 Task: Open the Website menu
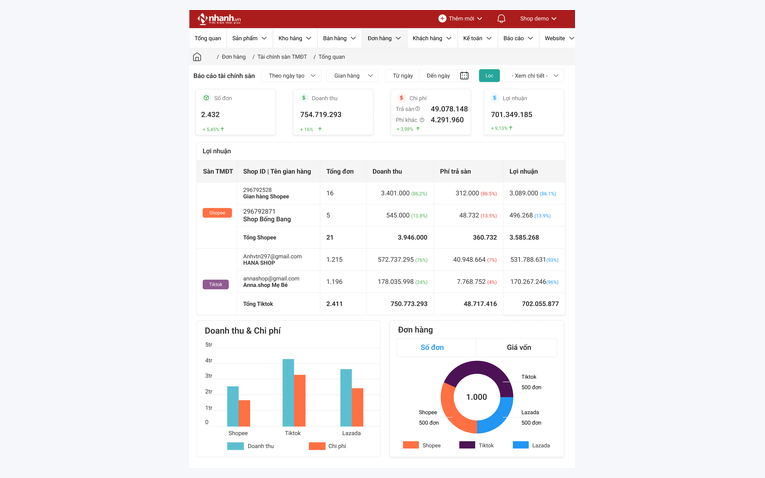(559, 38)
